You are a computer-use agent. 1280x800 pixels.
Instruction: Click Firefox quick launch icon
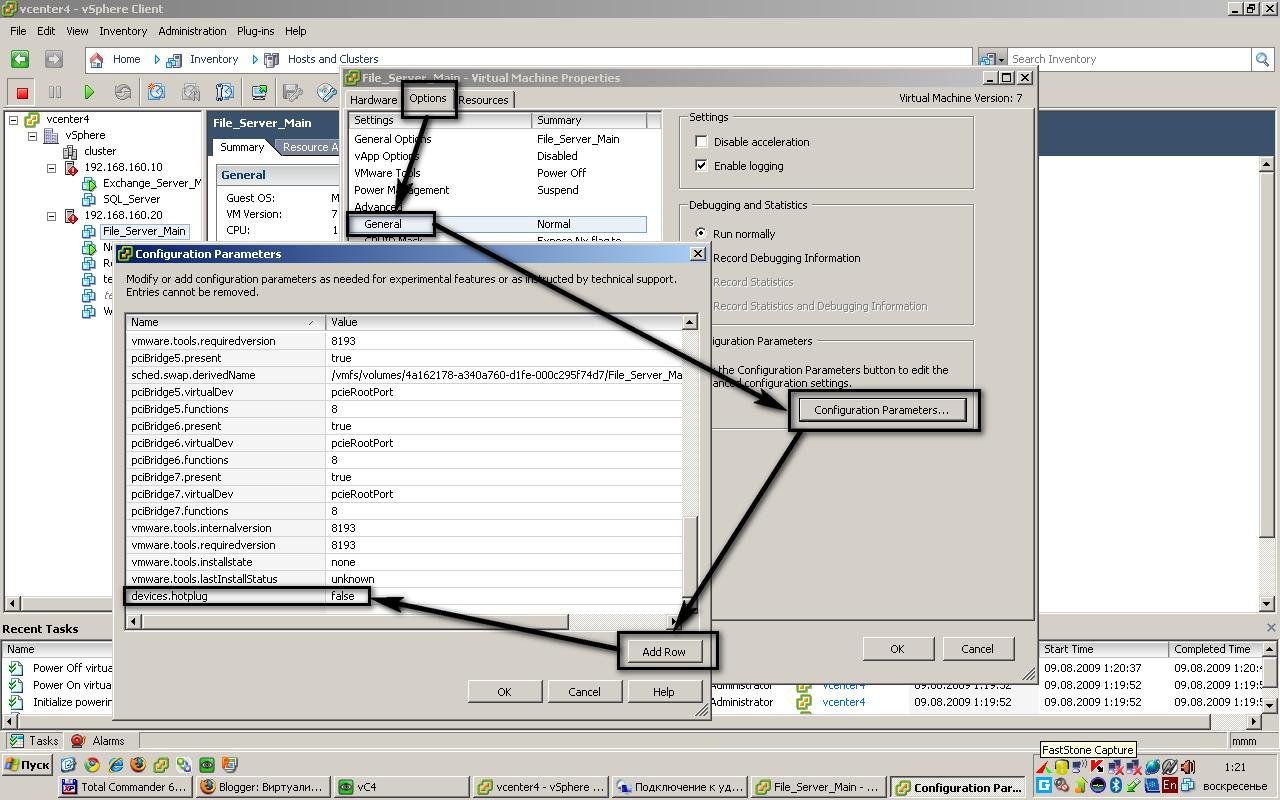pos(138,765)
